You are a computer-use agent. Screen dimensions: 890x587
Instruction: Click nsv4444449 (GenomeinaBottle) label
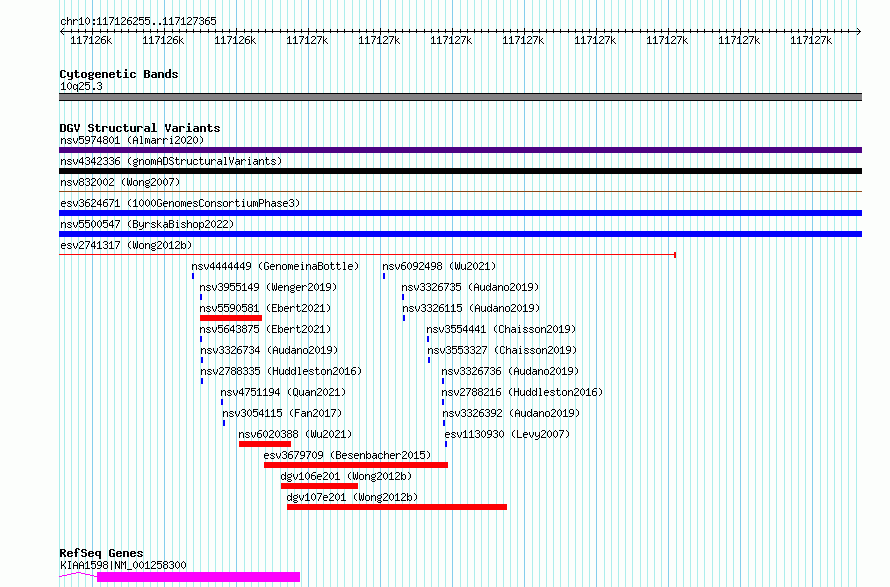(275, 266)
